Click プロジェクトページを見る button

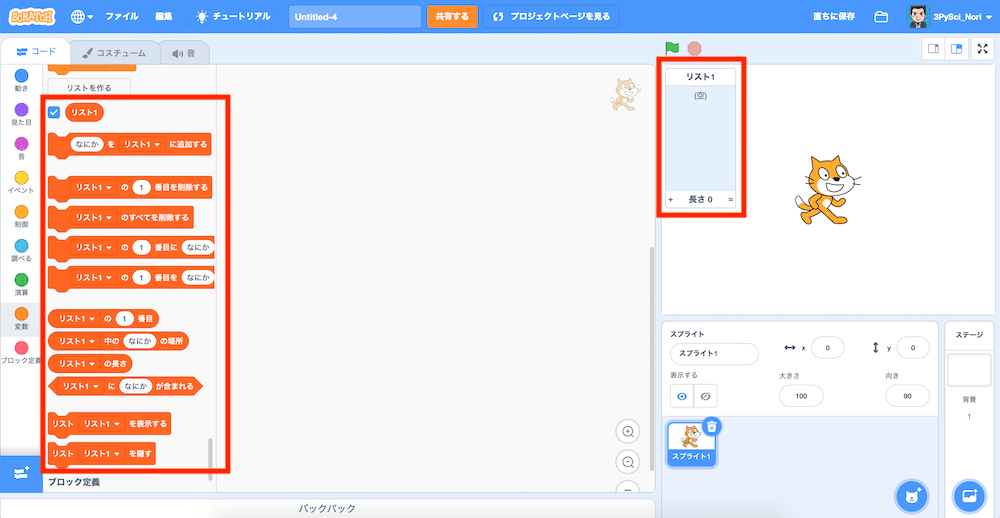tap(551, 17)
